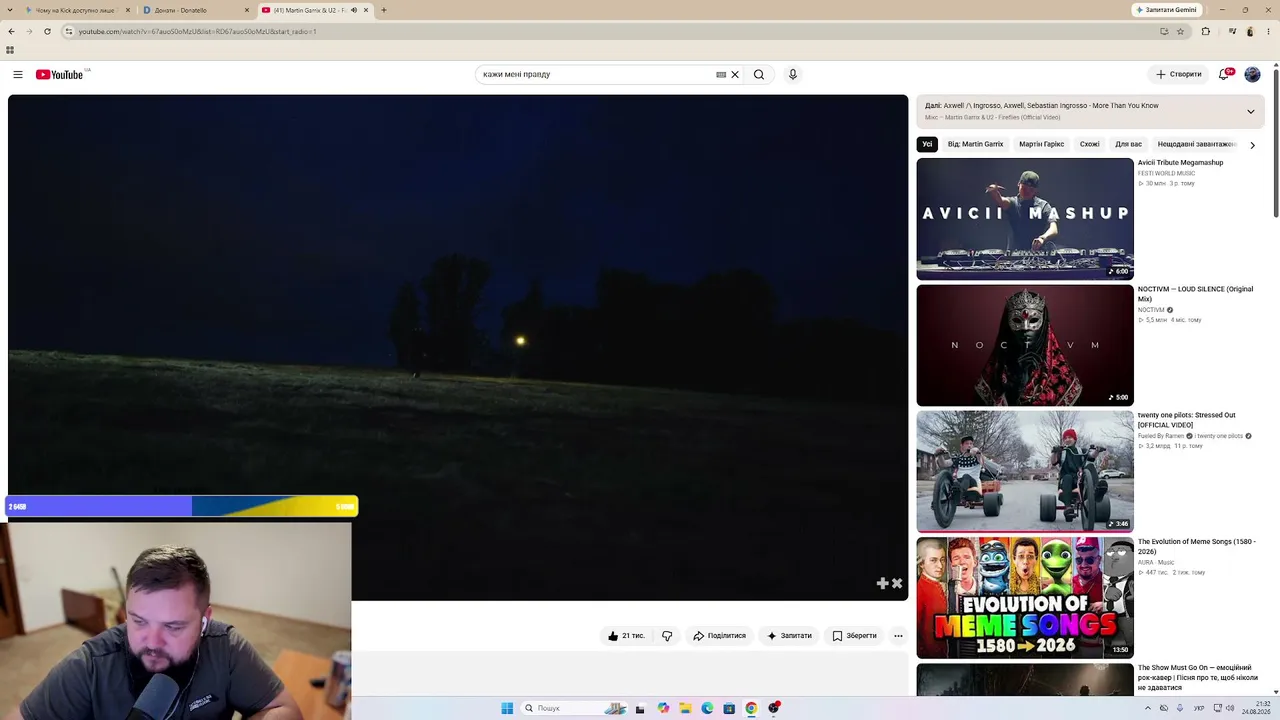Viewport: 1280px width, 720px height.
Task: Open the apps grid in the bookmarks bar
Action: tap(10, 50)
